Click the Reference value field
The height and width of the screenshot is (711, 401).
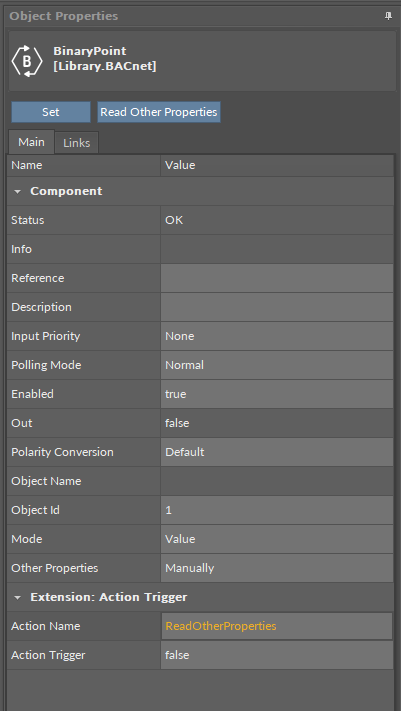click(x=277, y=278)
